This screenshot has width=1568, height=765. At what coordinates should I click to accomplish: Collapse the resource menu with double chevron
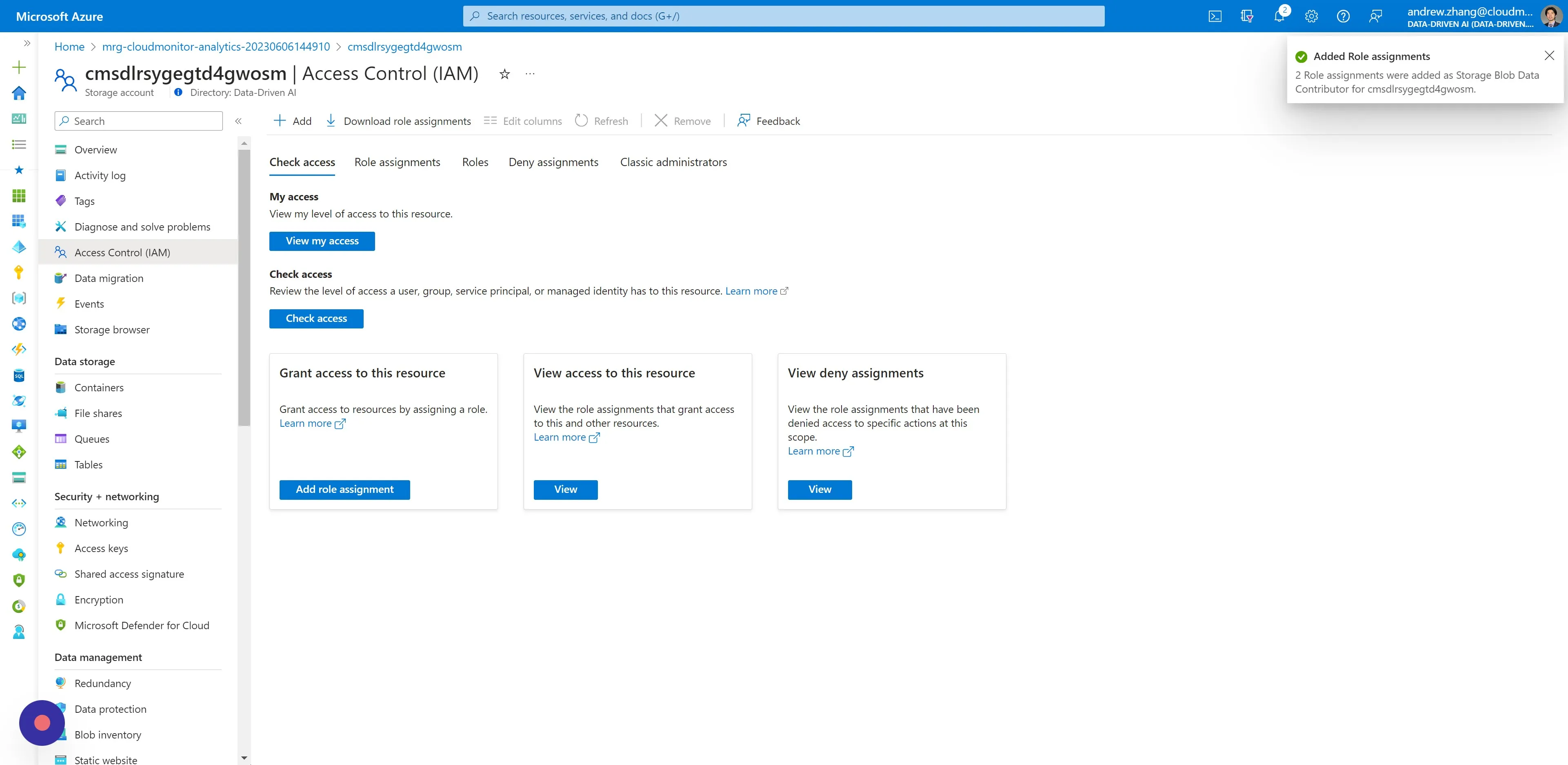pyautogui.click(x=239, y=121)
